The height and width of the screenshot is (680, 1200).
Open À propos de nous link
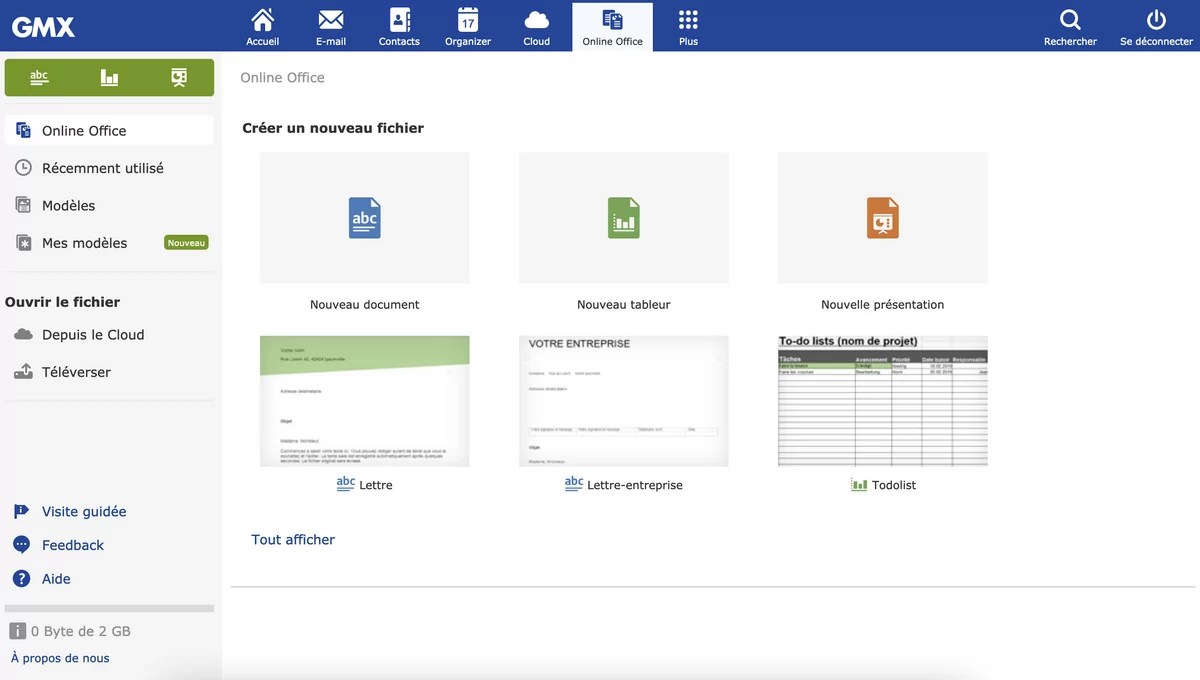coord(60,658)
